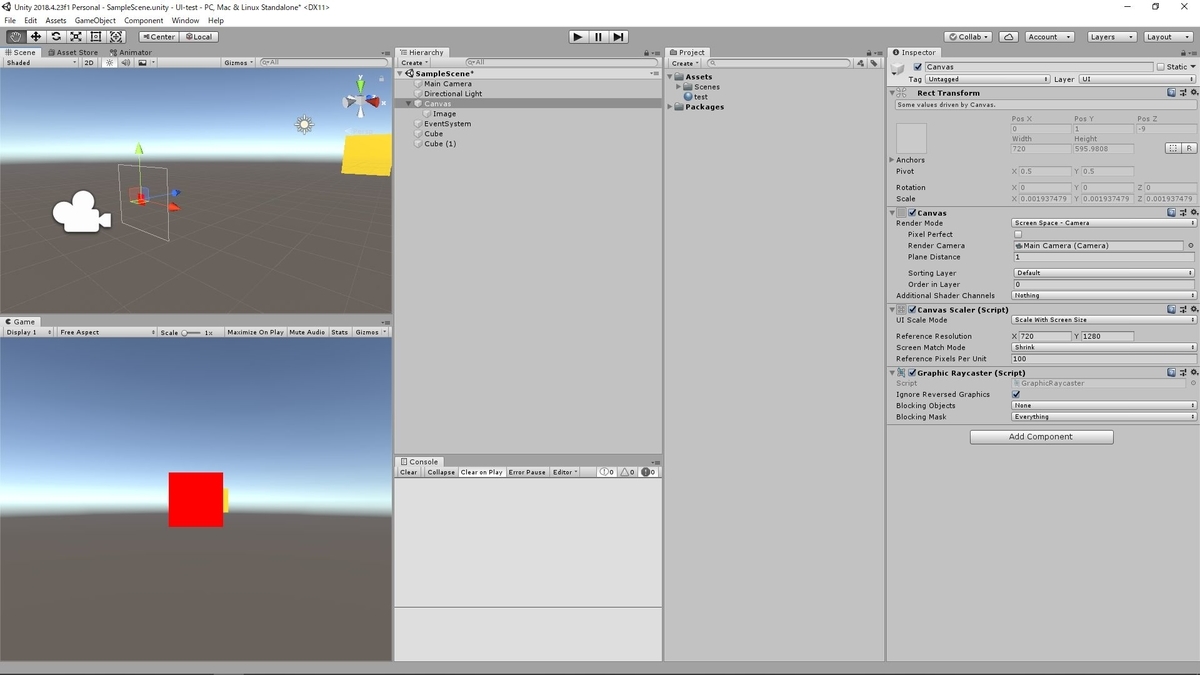Uncheck Ignore Reversed Graphics
1200x675 pixels.
click(x=1017, y=394)
